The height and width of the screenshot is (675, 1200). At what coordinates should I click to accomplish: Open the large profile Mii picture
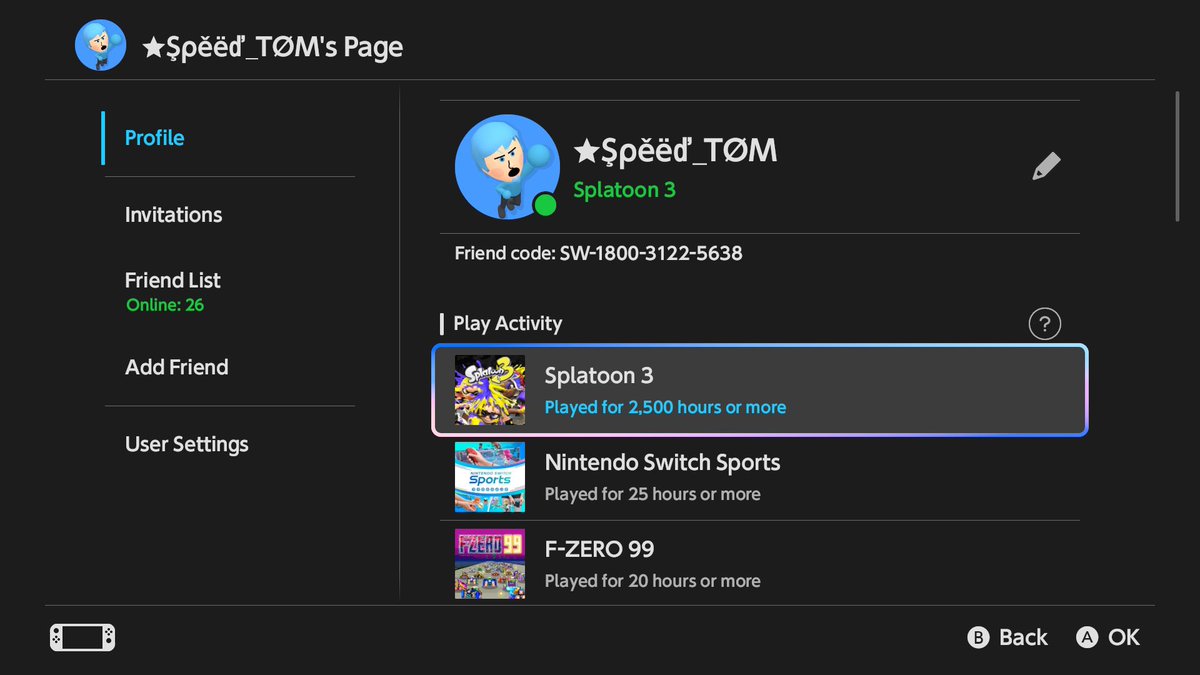(x=507, y=167)
